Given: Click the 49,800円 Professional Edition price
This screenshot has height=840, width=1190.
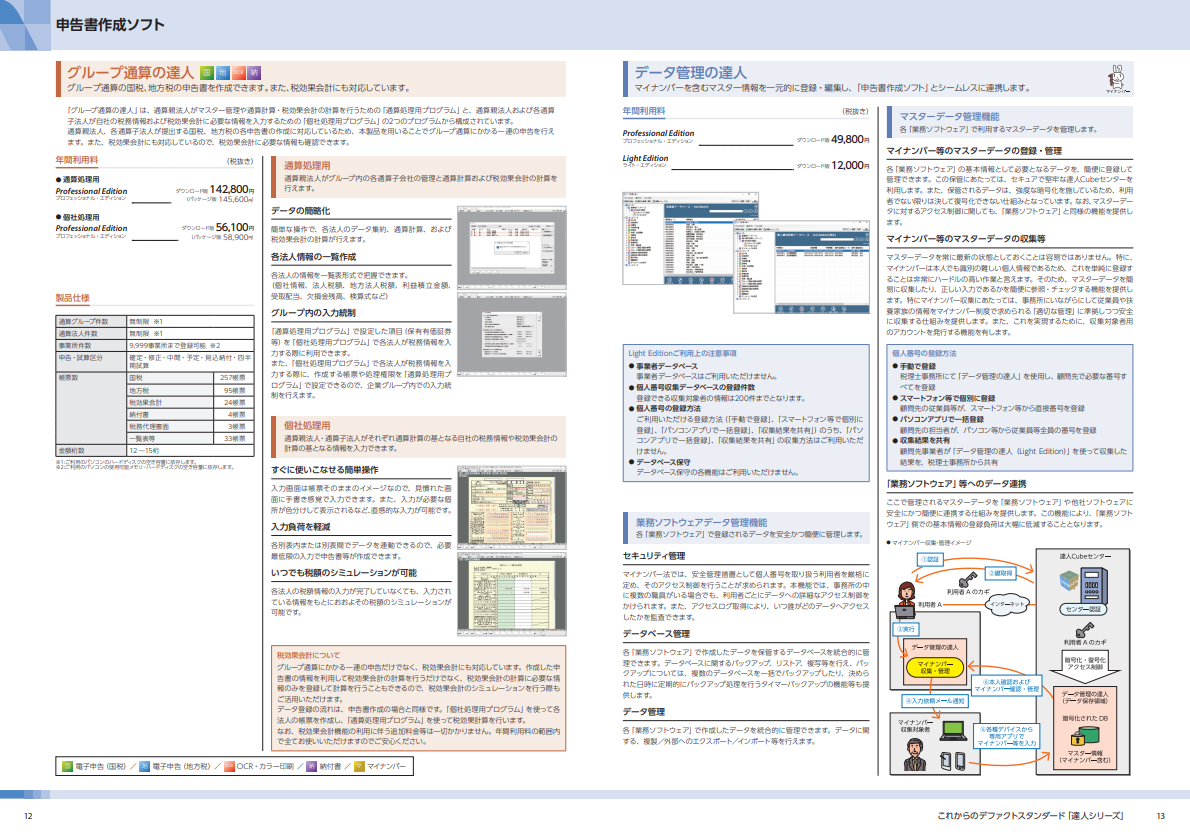Looking at the screenshot, I should [x=848, y=140].
